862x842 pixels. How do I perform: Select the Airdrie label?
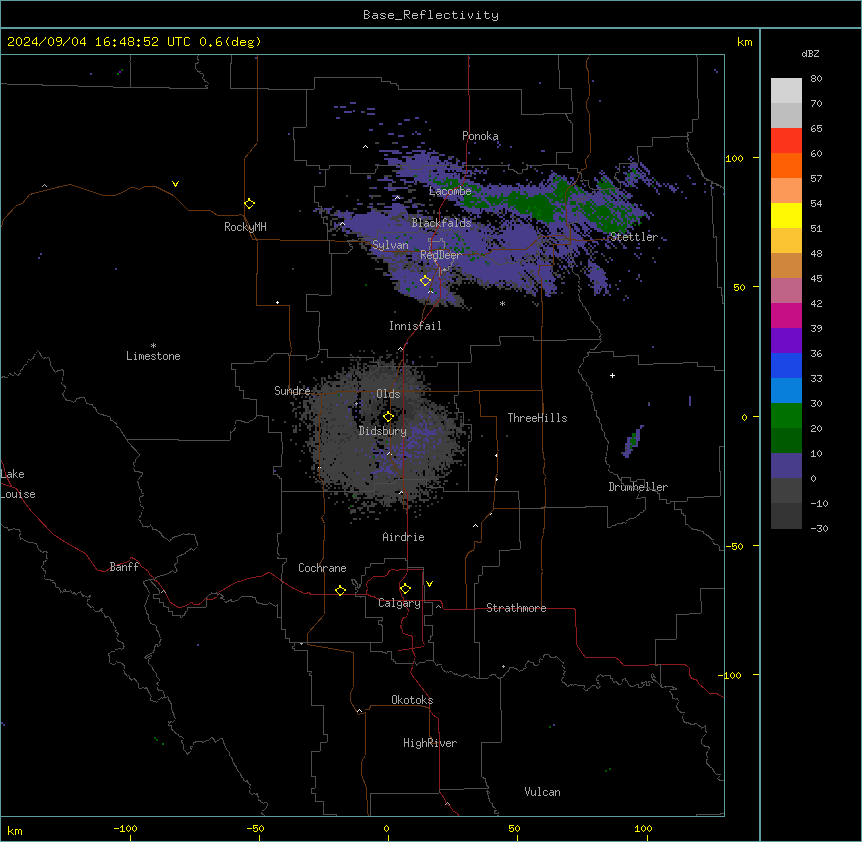(403, 537)
